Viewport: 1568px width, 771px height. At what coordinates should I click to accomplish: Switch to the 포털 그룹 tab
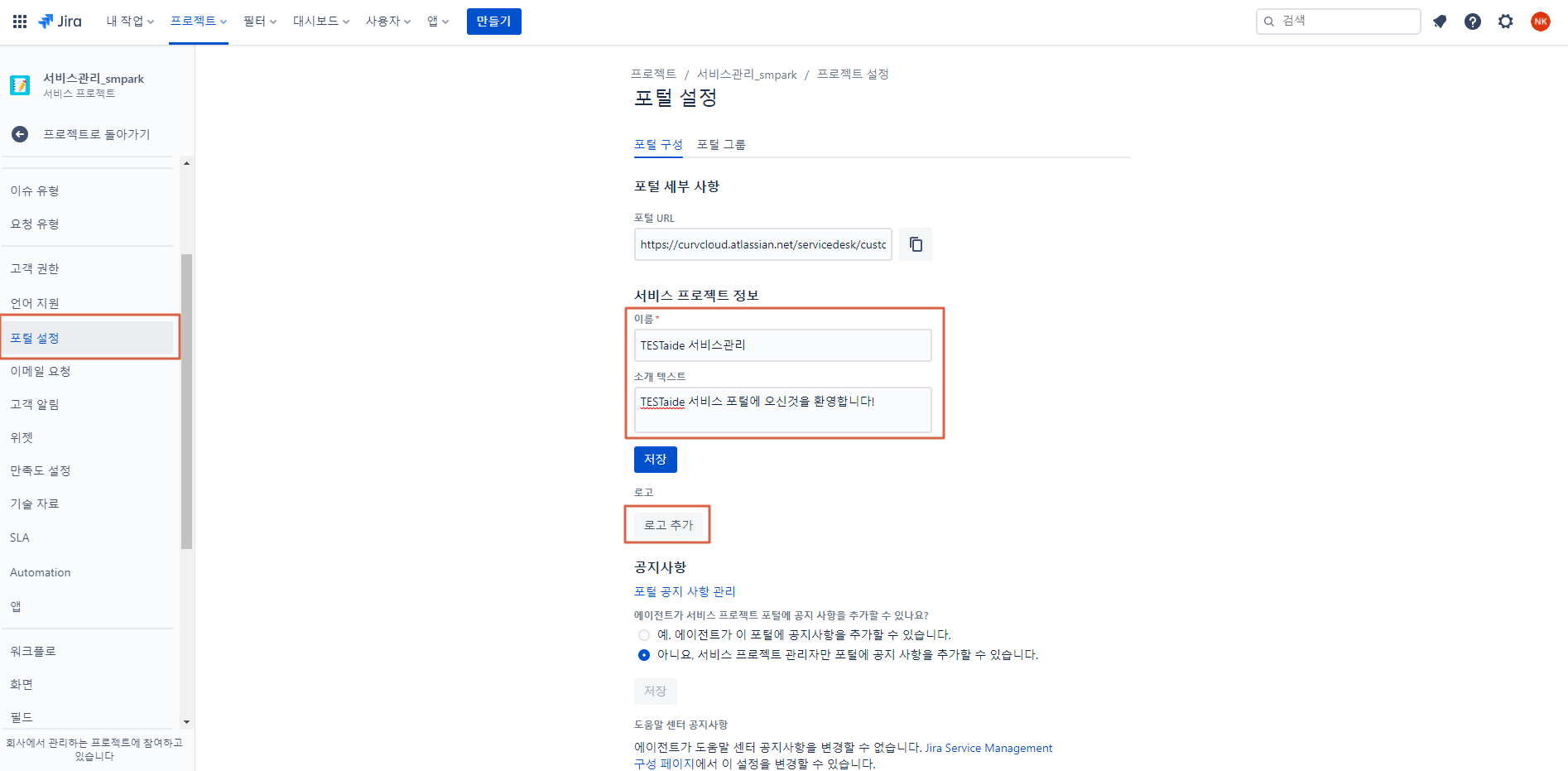(721, 145)
